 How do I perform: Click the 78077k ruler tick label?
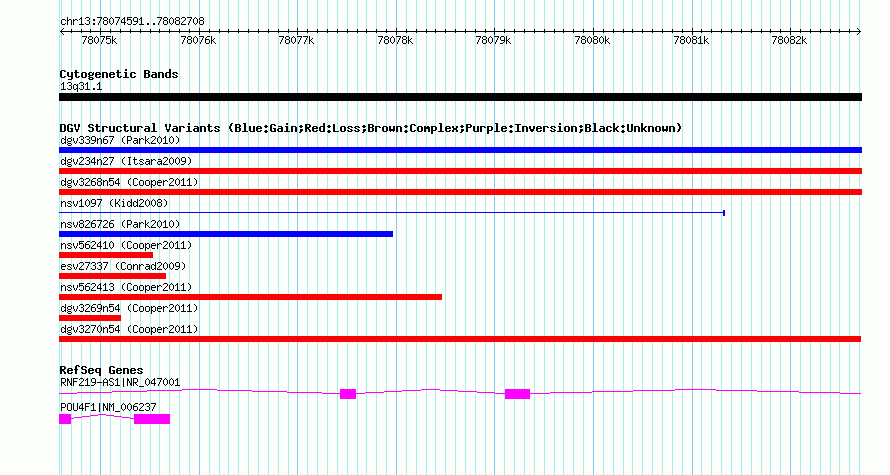coord(296,40)
